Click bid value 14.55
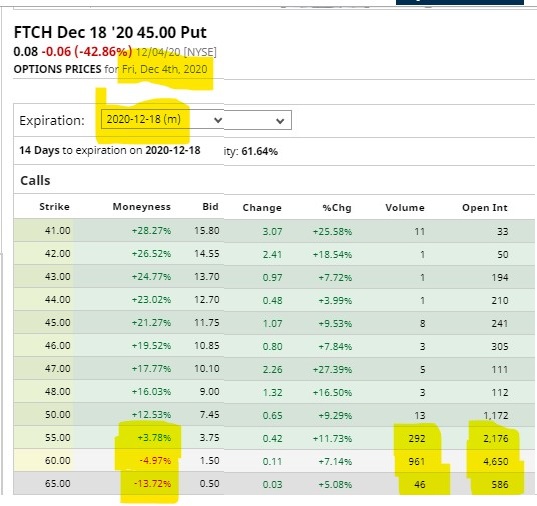This screenshot has width=537, height=506. (x=207, y=254)
